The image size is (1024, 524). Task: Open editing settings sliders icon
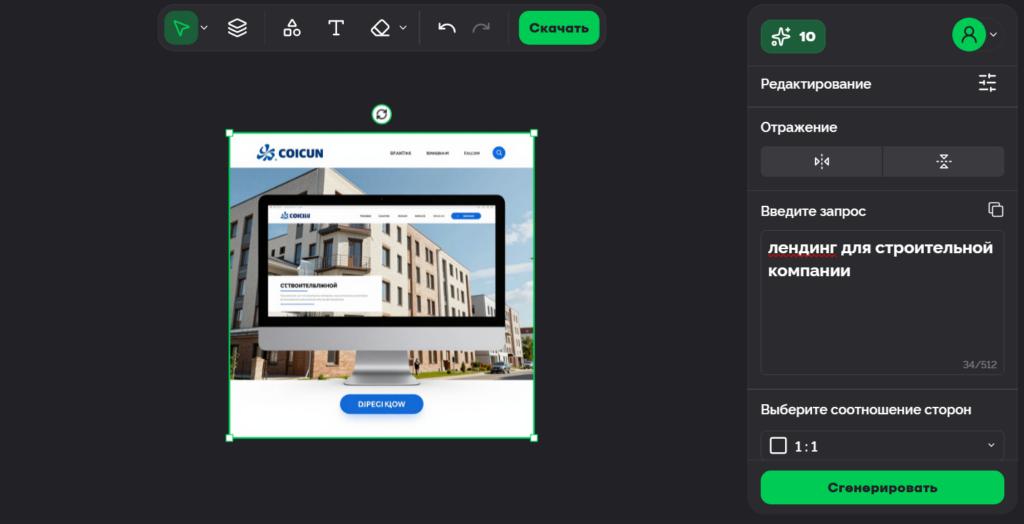pos(987,83)
